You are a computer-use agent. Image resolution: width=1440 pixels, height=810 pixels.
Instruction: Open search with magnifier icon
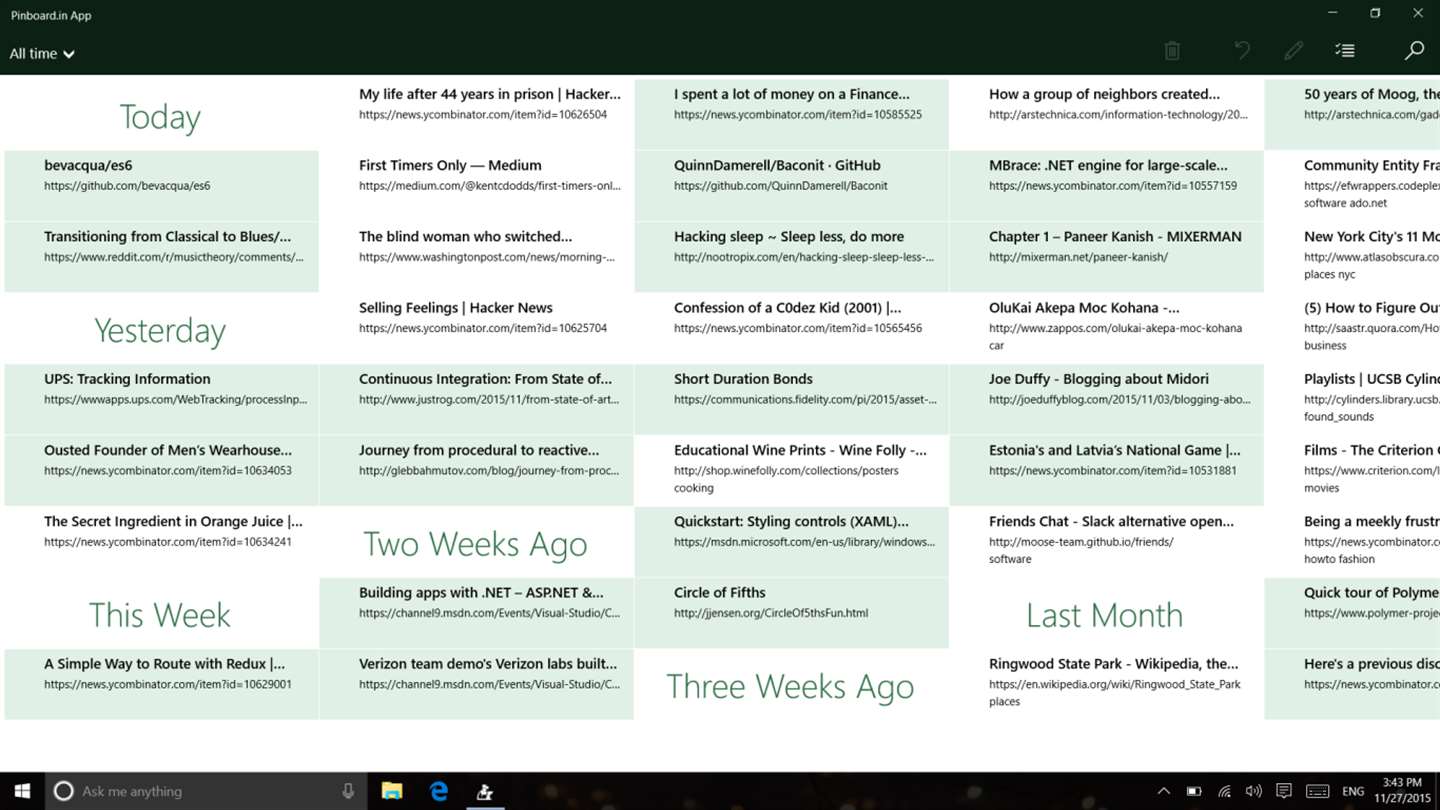click(x=1414, y=50)
